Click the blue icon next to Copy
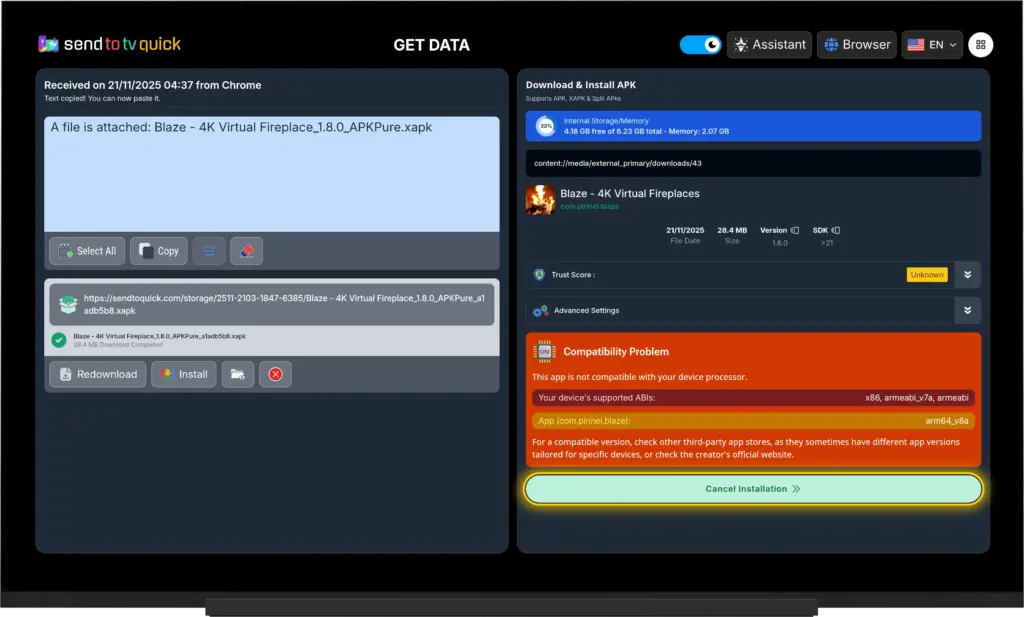Viewport: 1024px width, 617px height. (x=208, y=251)
